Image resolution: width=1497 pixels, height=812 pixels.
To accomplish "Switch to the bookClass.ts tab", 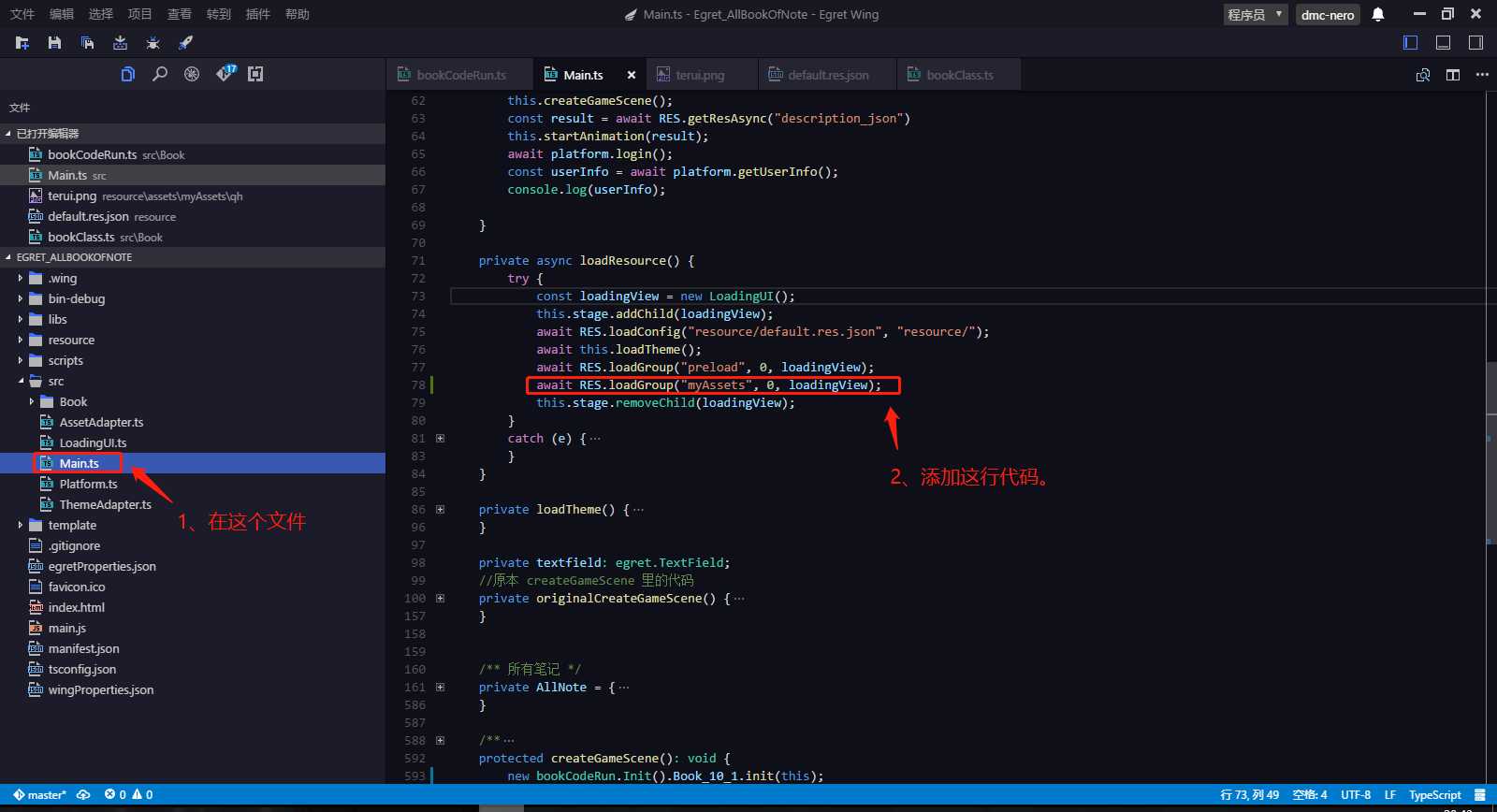I will coord(959,75).
